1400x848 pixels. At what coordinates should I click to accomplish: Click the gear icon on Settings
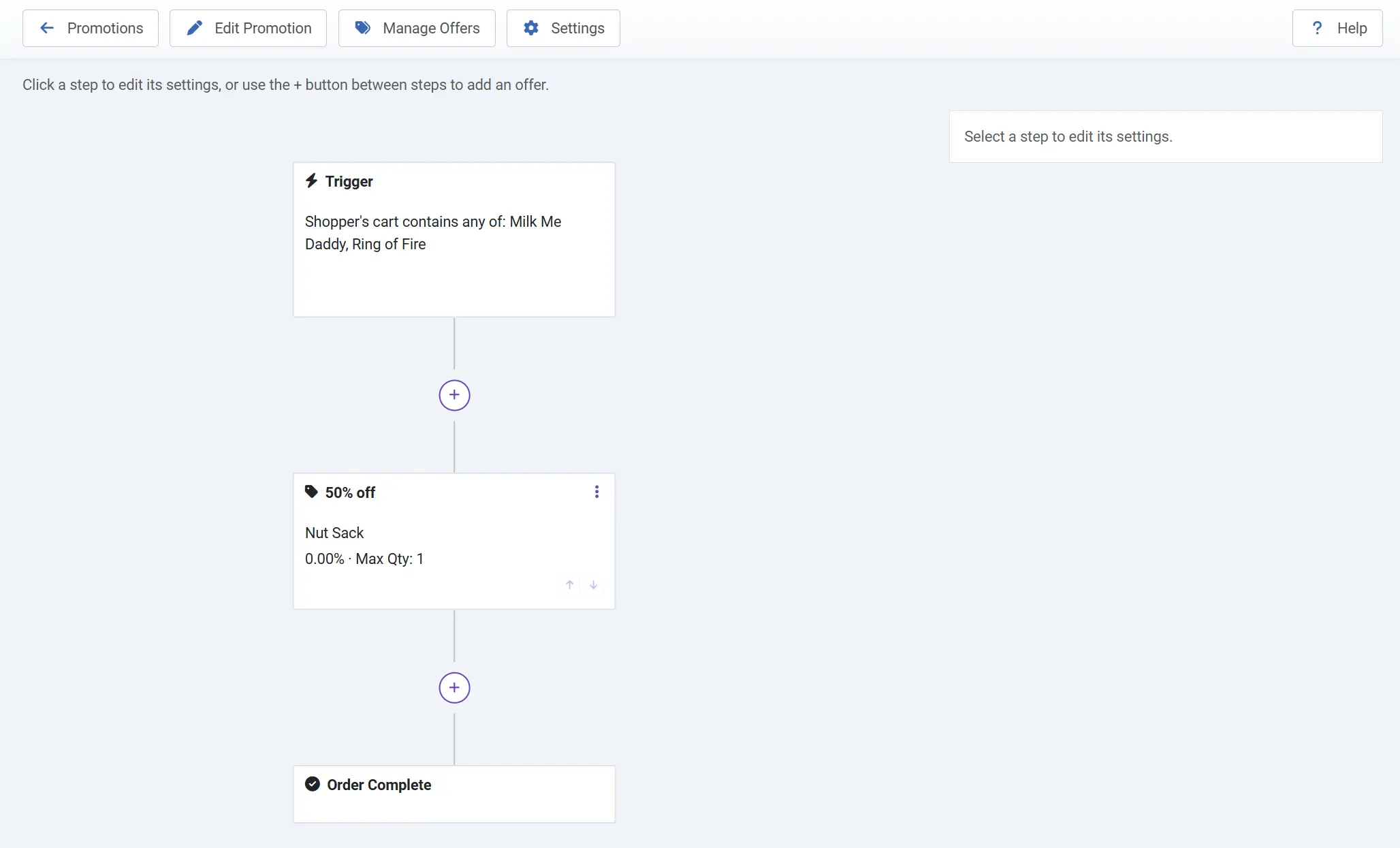pyautogui.click(x=531, y=28)
